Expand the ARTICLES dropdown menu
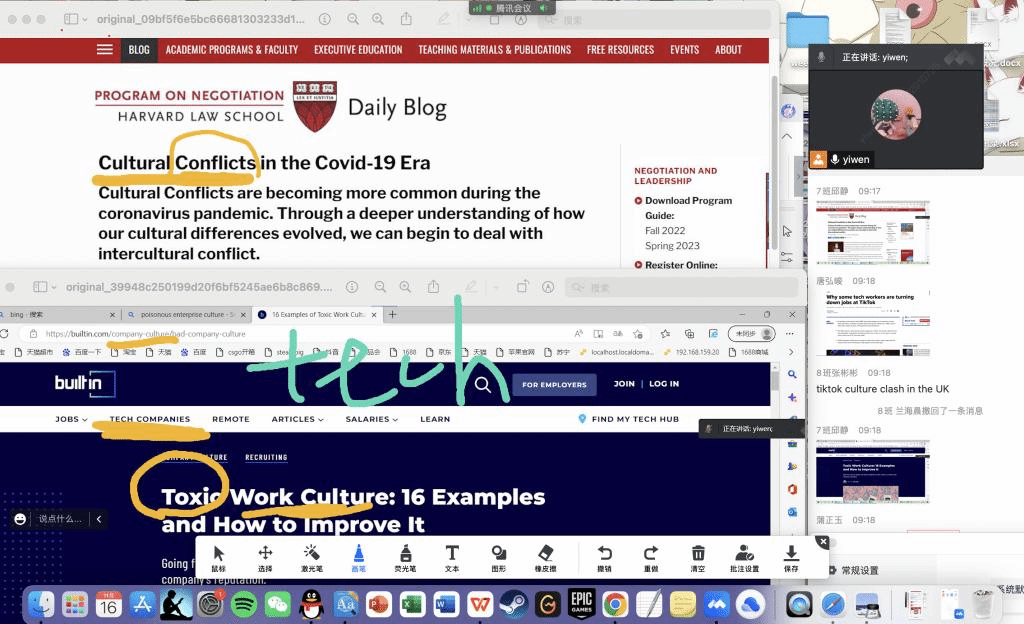Screen dimensions: 1024x624 pyautogui.click(x=298, y=419)
